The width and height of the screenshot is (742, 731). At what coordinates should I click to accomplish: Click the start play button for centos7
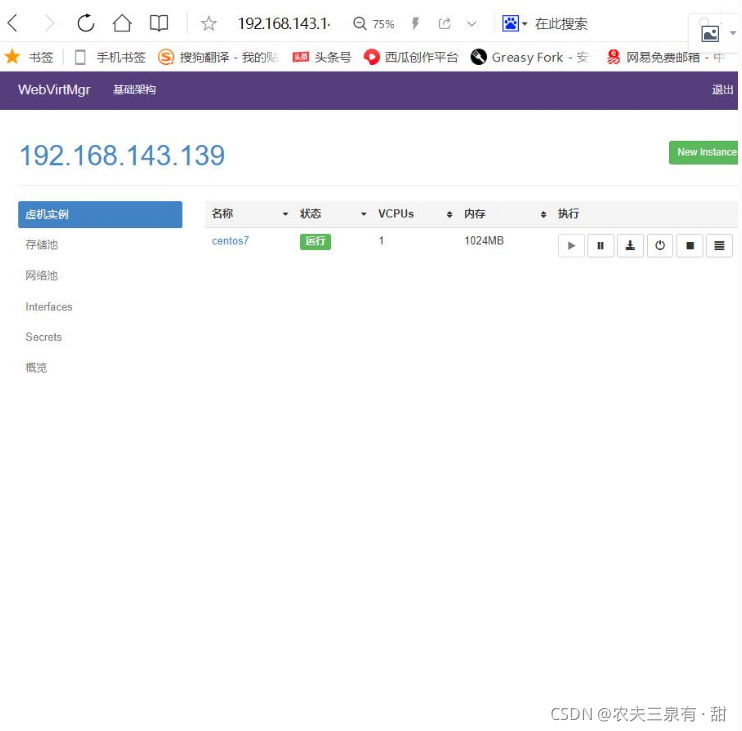(571, 246)
